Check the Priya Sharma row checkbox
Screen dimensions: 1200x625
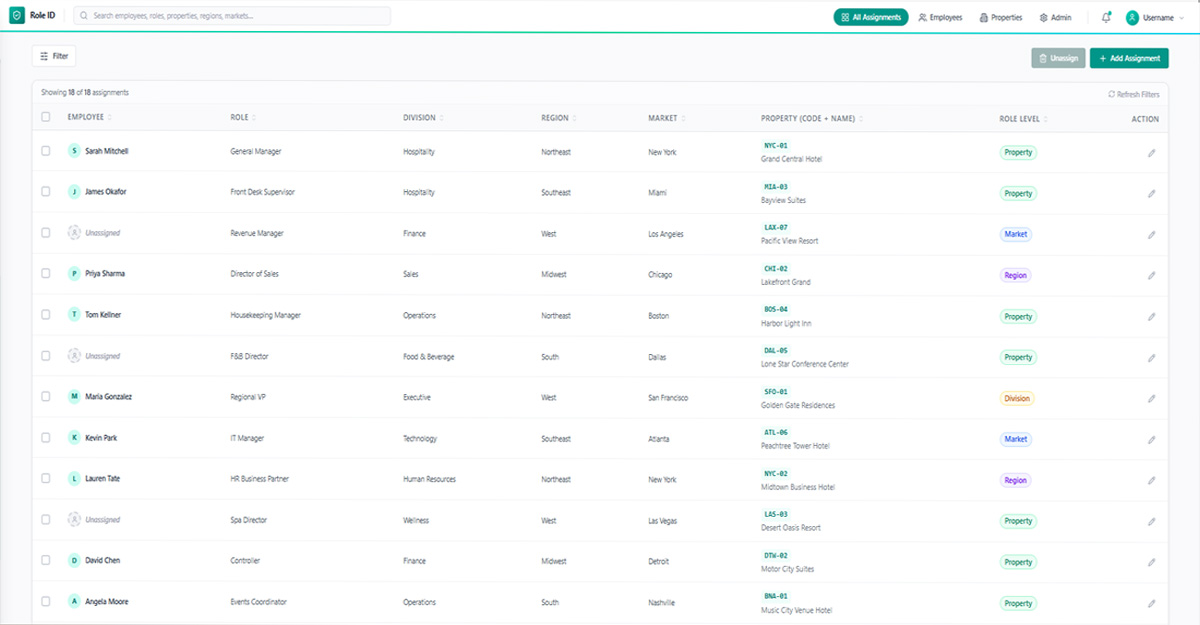coord(46,274)
